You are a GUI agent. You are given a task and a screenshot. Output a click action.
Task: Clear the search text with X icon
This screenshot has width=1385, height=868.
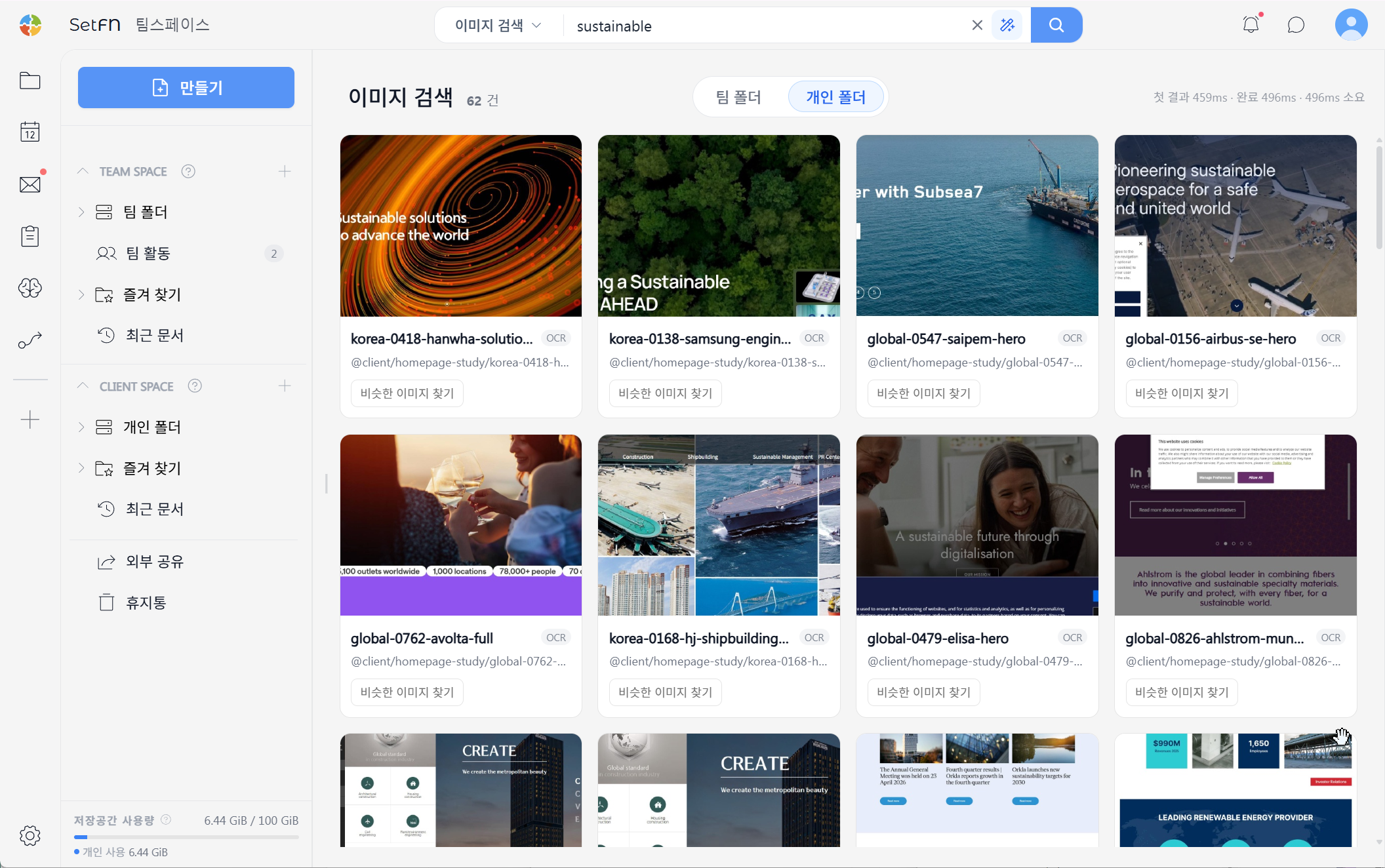coord(977,25)
